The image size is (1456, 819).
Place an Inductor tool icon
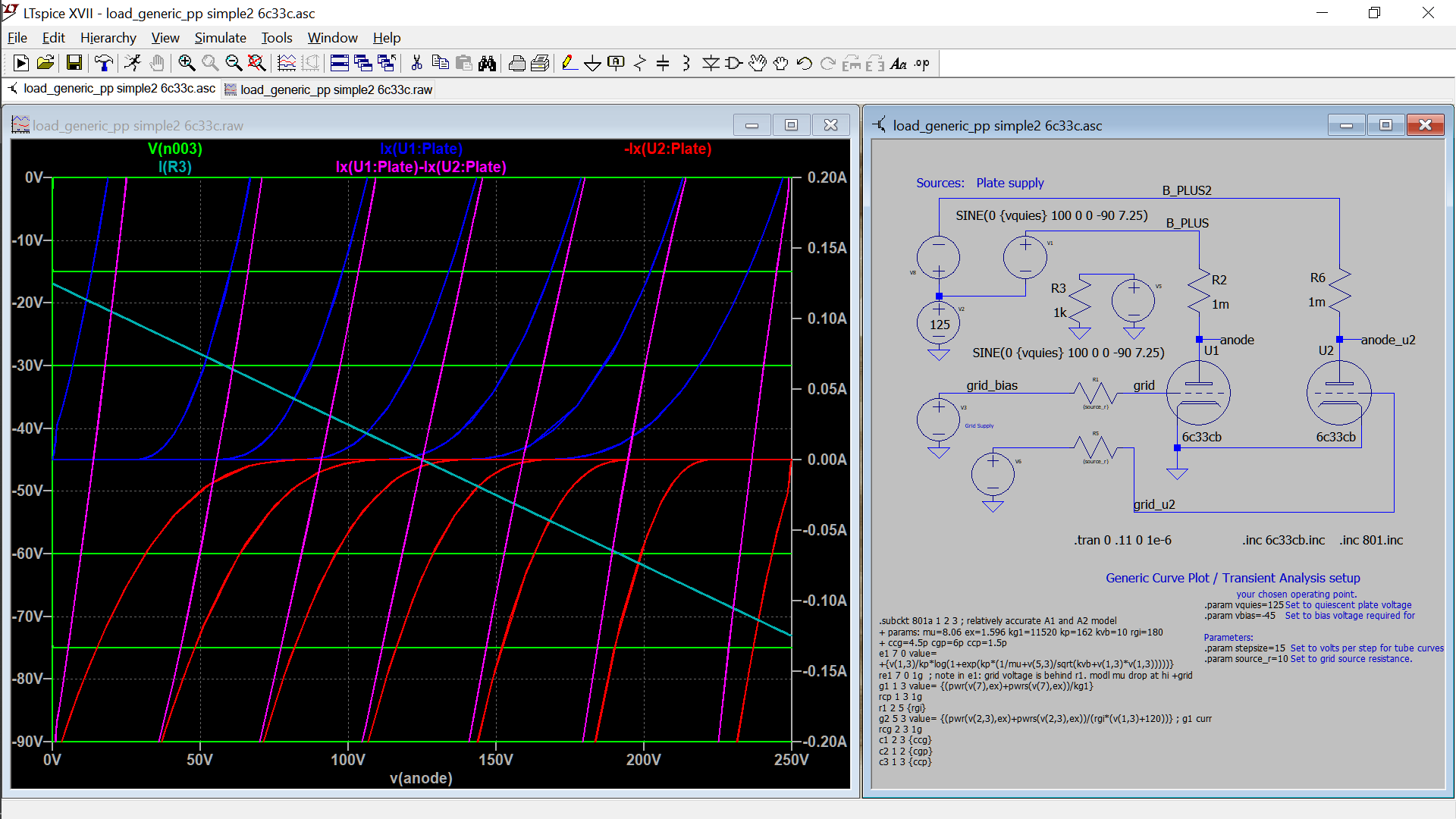[x=686, y=64]
